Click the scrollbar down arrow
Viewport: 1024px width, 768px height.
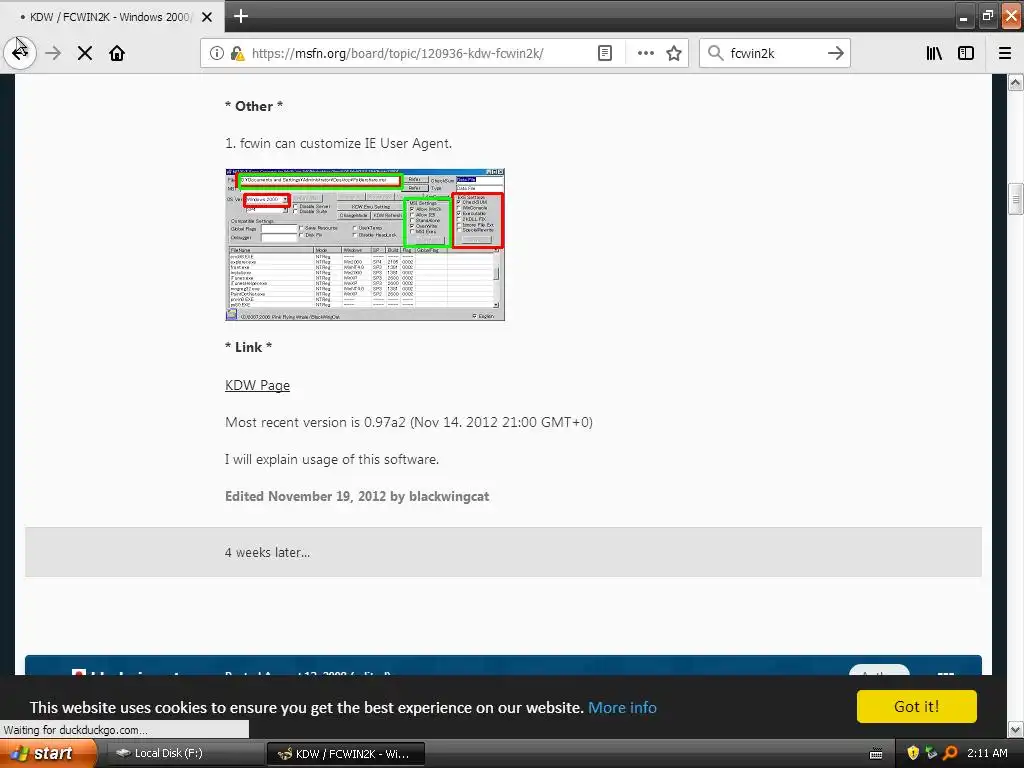[x=1016, y=729]
